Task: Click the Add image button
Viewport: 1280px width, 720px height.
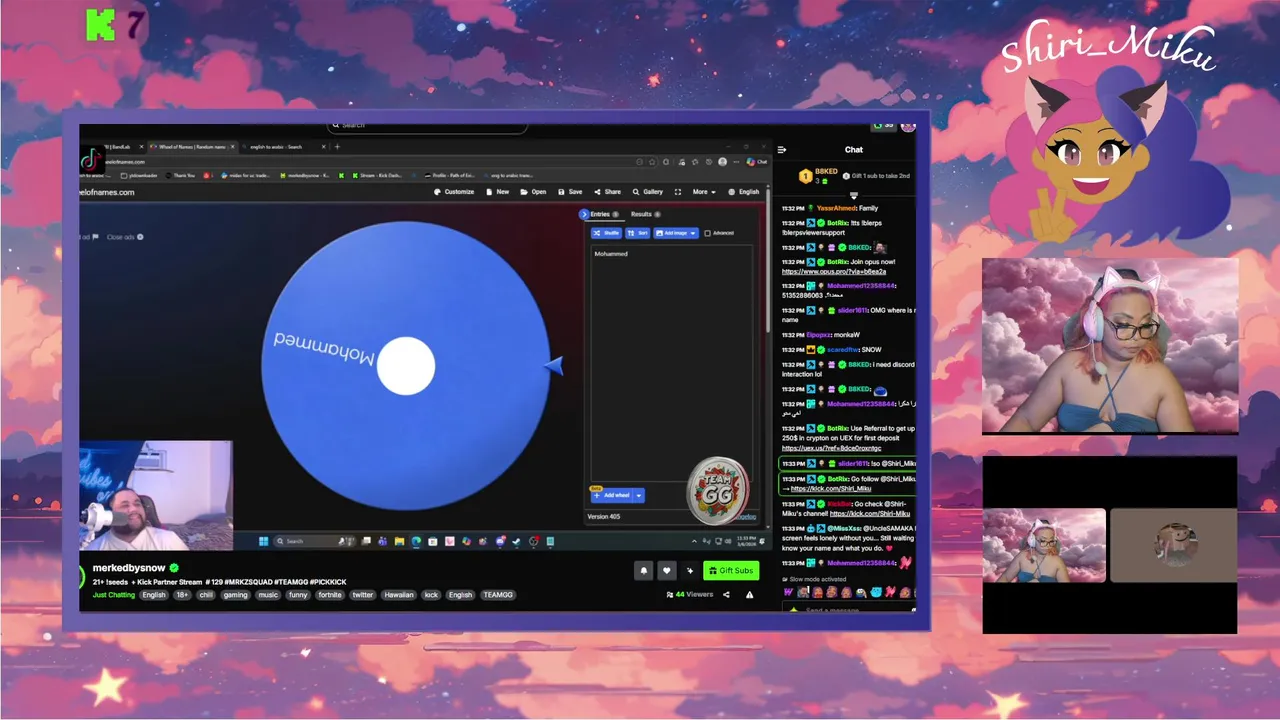Action: pos(676,233)
